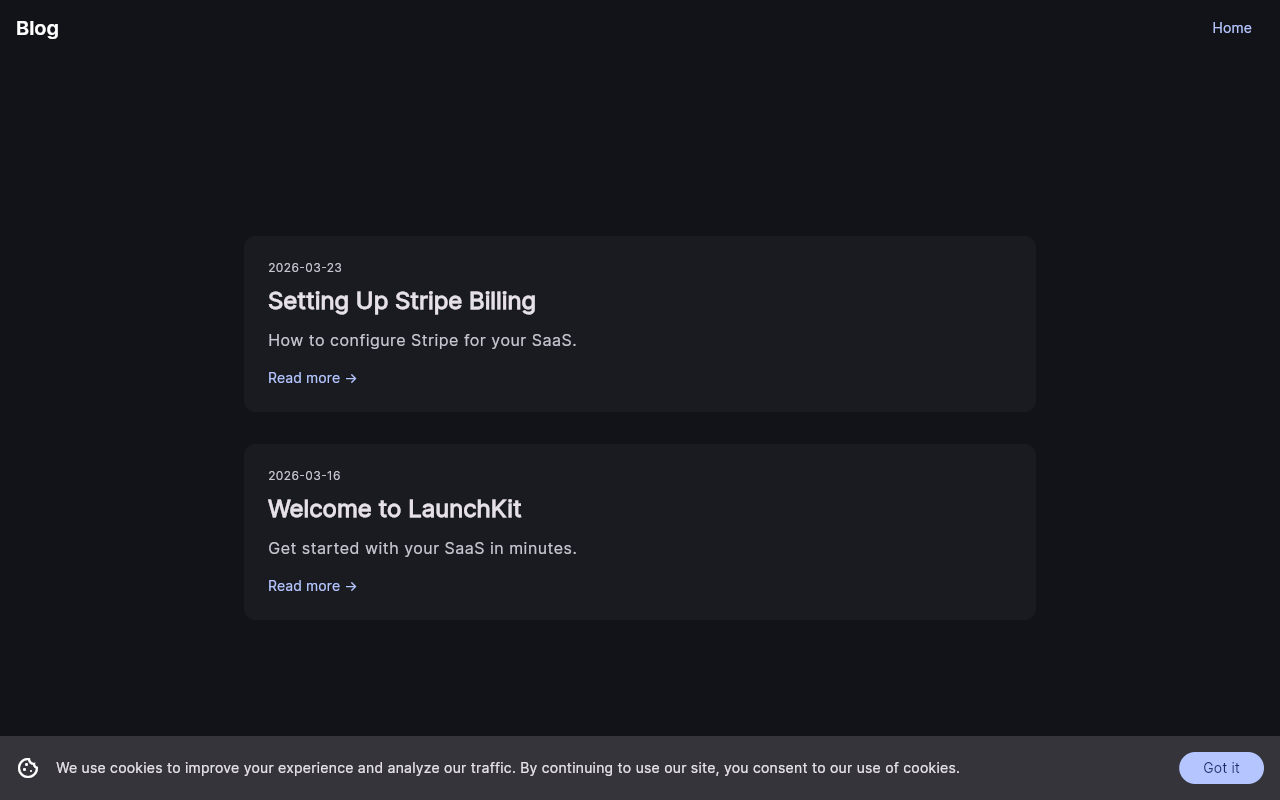The height and width of the screenshot is (800, 1280).
Task: Click the Setting Up Stripe Billing title
Action: [401, 301]
